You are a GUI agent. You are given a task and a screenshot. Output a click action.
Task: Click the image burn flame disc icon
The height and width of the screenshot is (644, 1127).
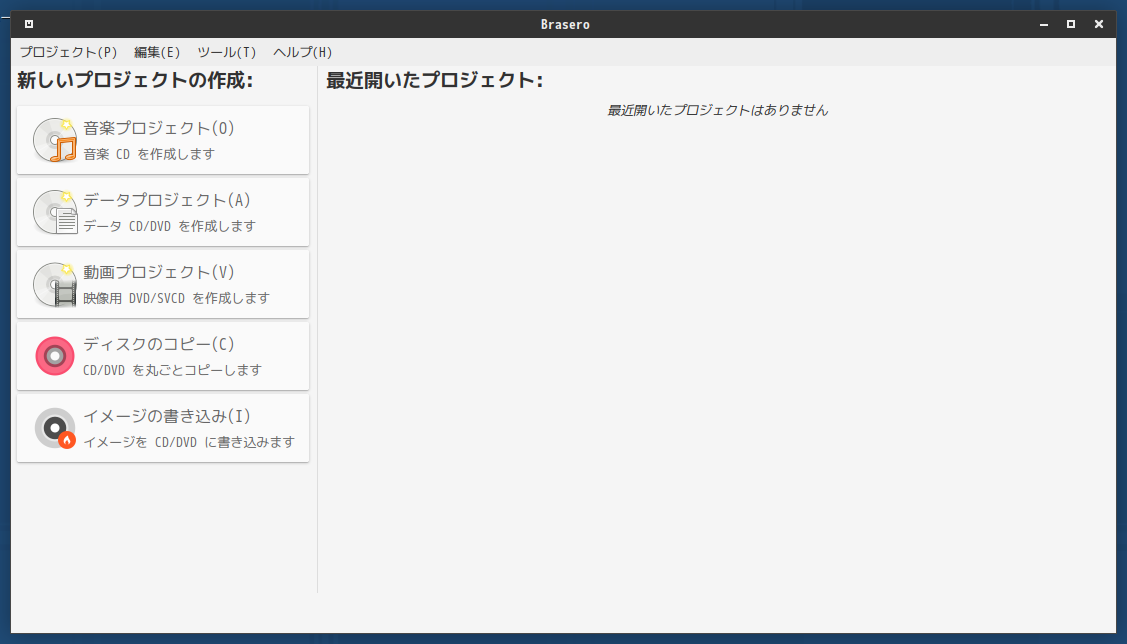pos(55,428)
